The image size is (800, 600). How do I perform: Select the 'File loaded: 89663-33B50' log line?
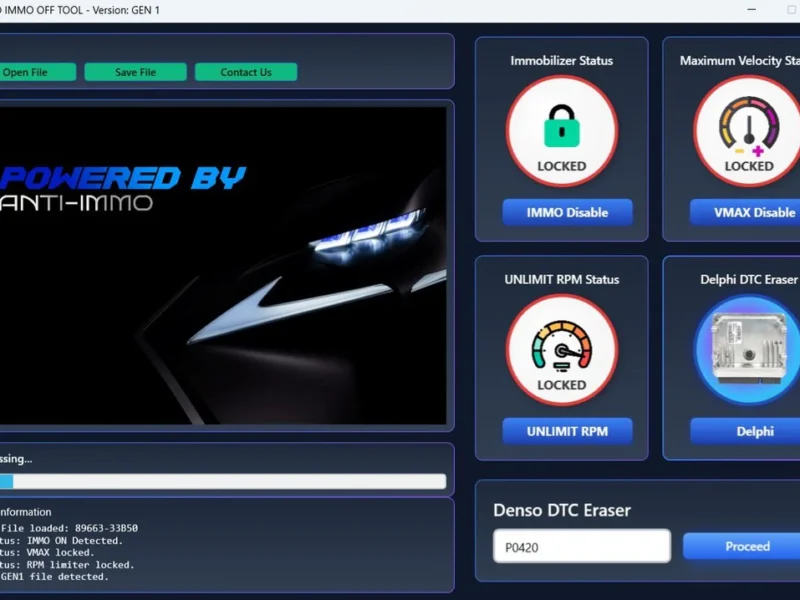(x=70, y=528)
